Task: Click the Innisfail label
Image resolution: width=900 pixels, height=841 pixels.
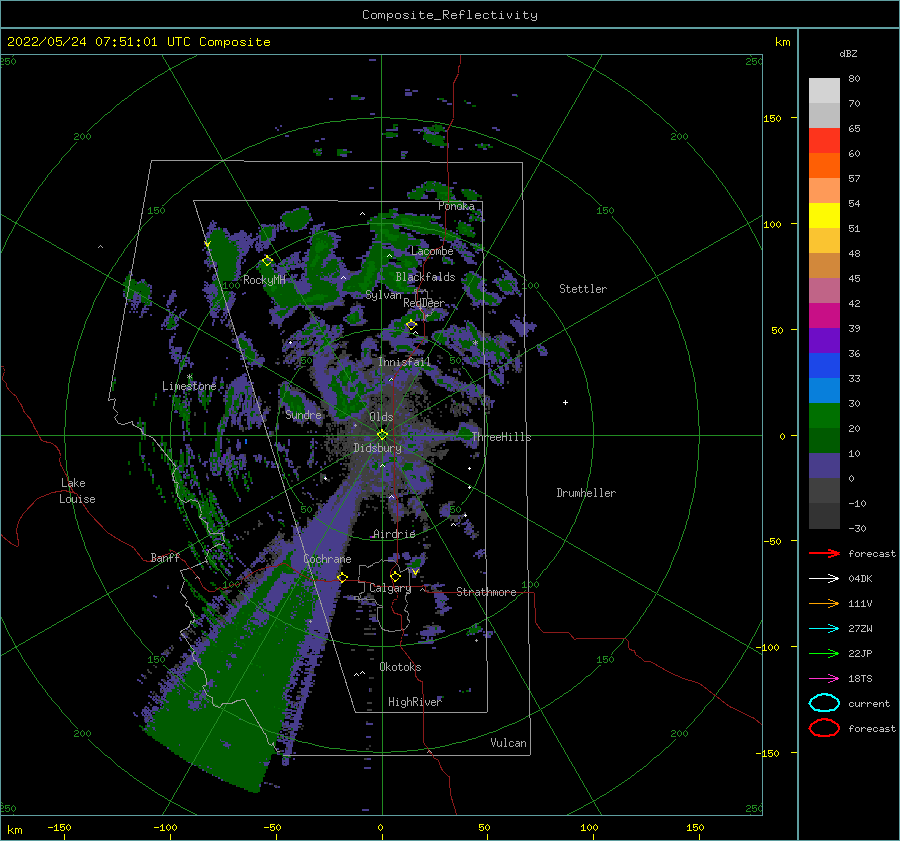Action: coord(404,362)
